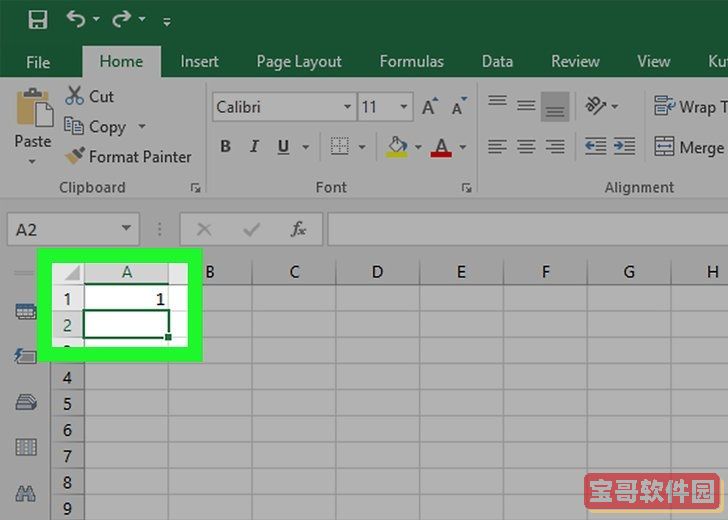728x520 pixels.
Task: Activate the Format Painter
Action: (128, 156)
